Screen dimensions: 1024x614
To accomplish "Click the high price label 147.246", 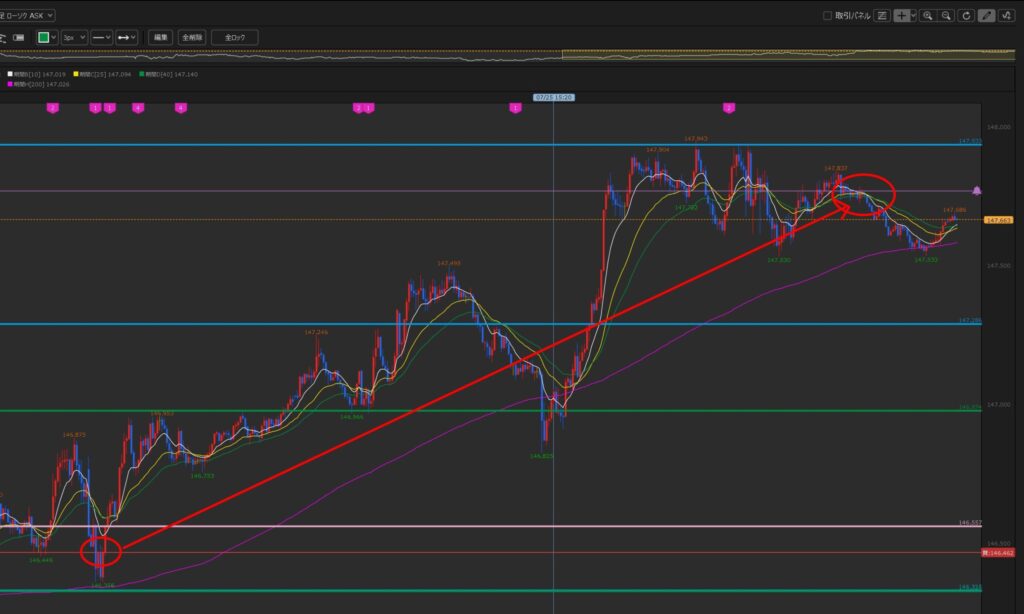I will [316, 332].
